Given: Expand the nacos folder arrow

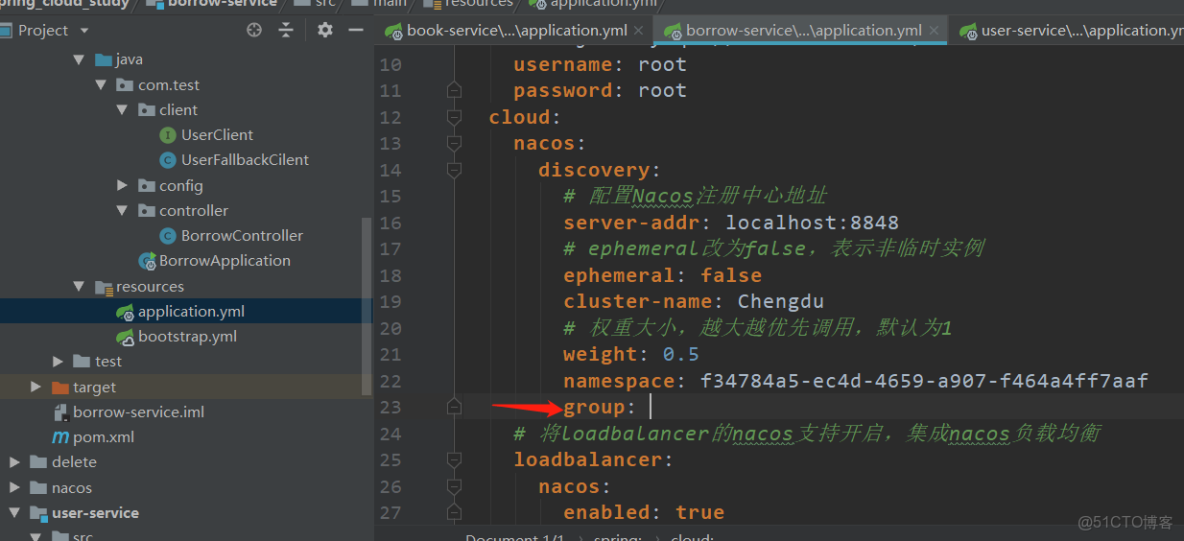Looking at the screenshot, I should (14, 487).
